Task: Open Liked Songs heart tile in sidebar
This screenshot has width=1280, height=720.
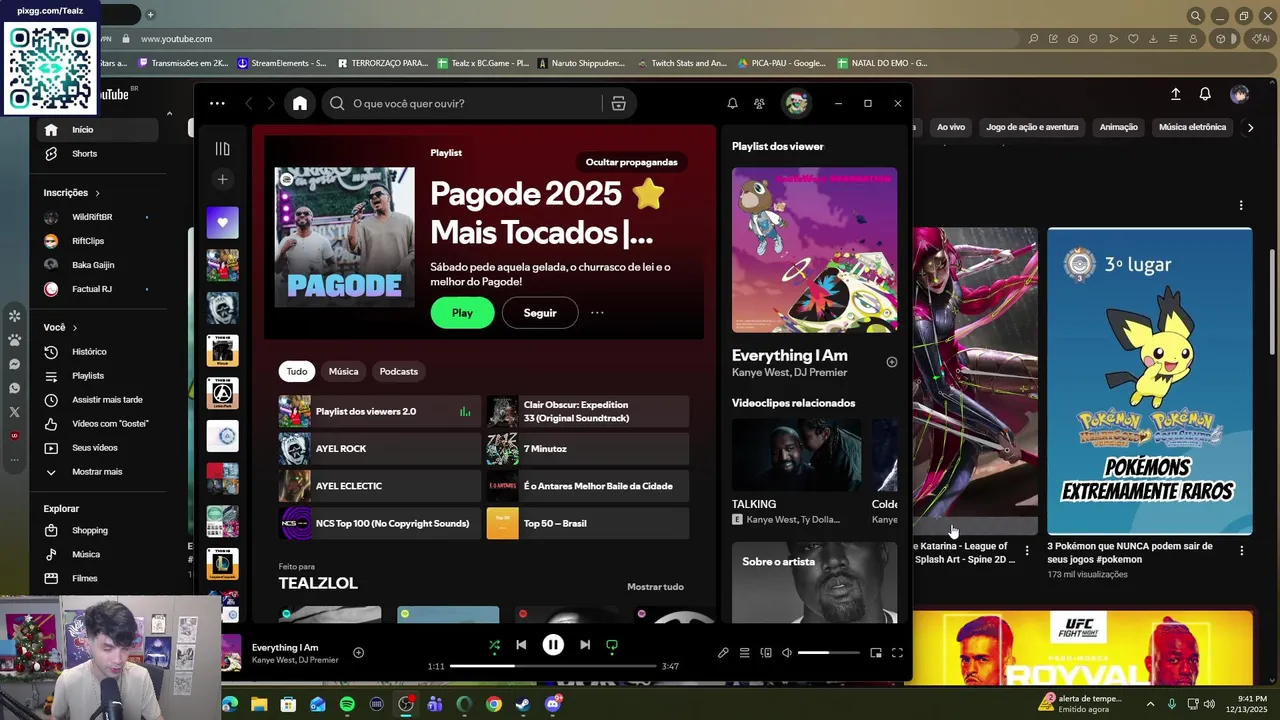Action: pos(222,222)
